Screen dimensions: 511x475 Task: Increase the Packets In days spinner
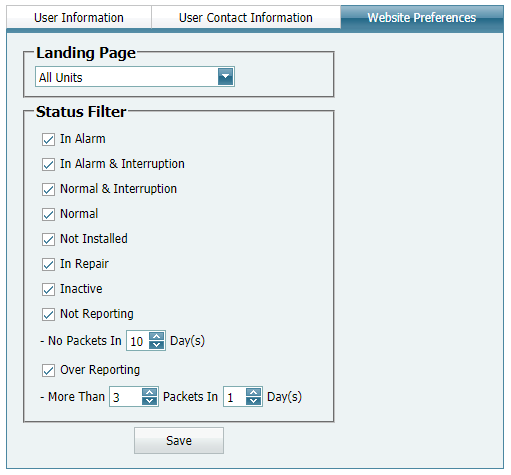(253, 392)
